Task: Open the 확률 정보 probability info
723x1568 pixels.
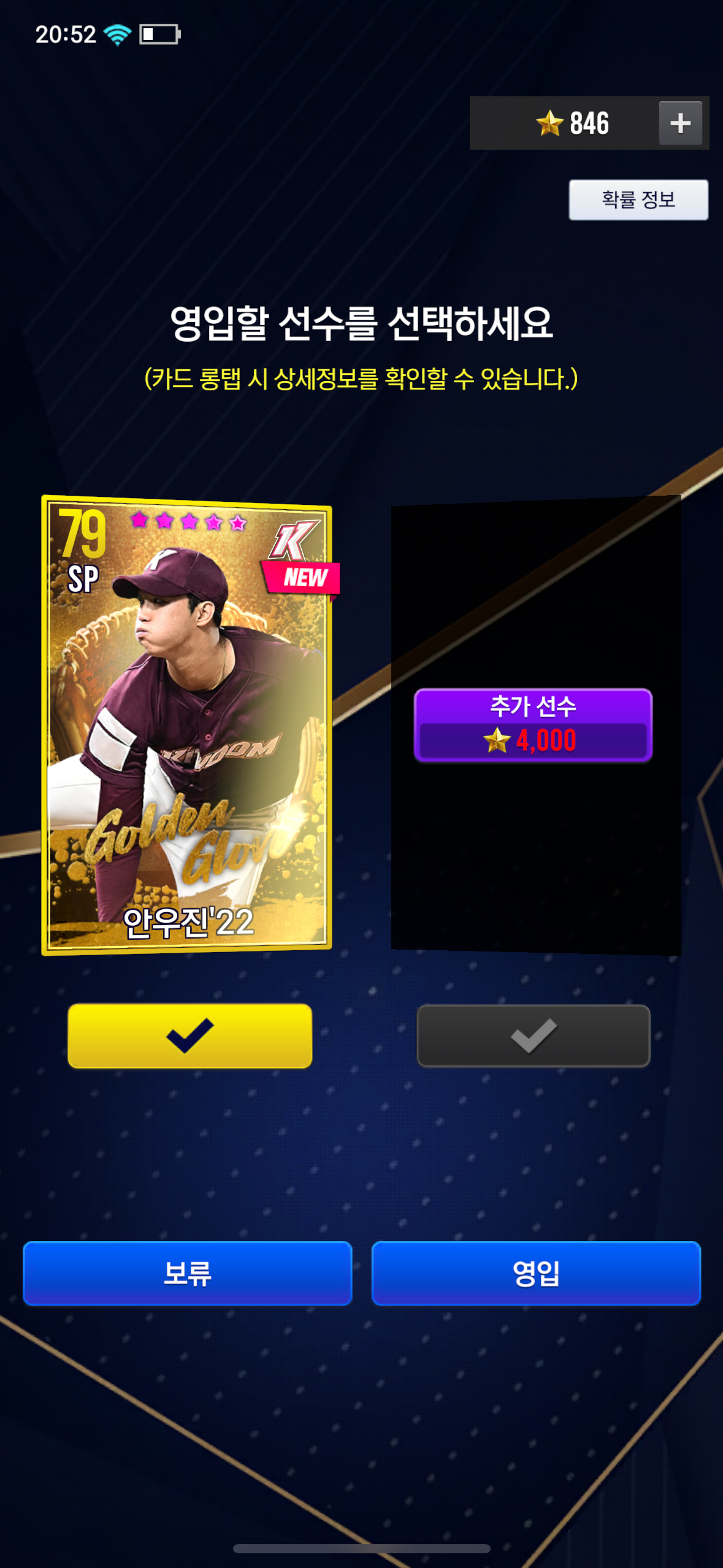Action: (638, 200)
